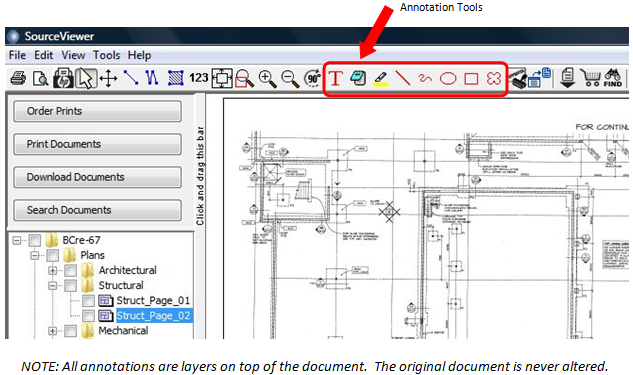Check the Structural folder checkbox
Viewport: 633px width, 375px height.
pos(71,286)
